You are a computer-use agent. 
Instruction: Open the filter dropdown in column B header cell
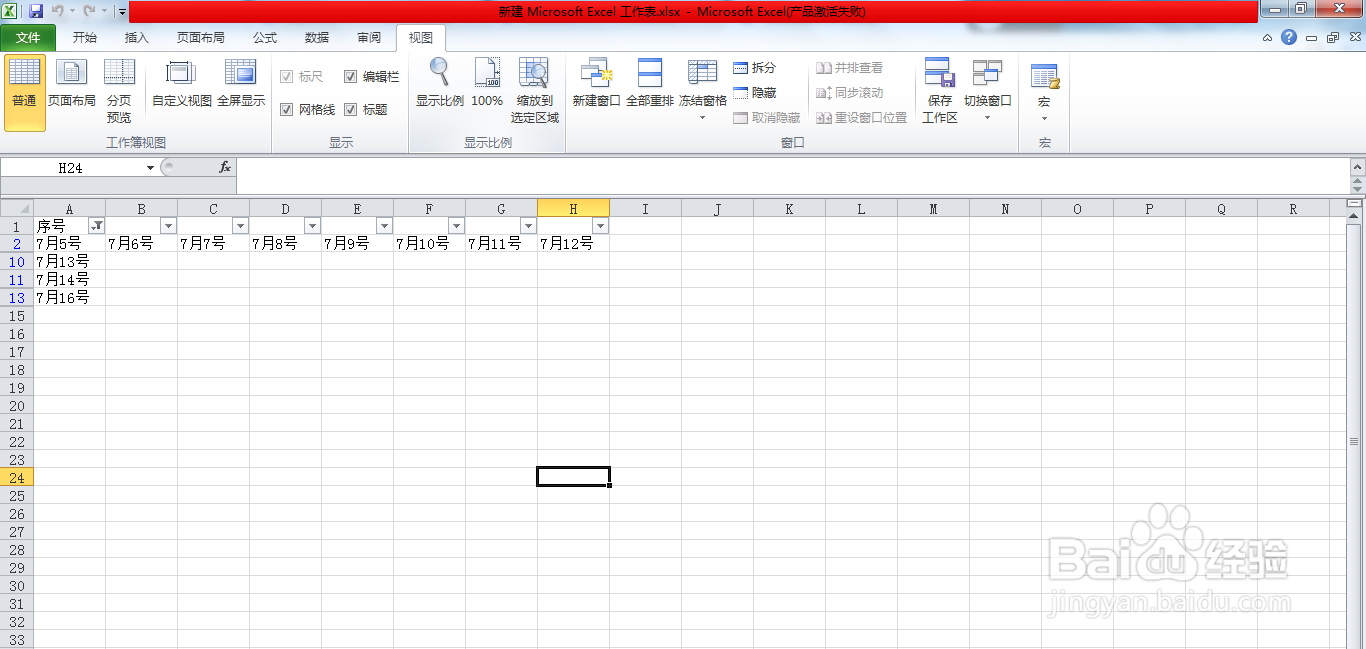point(169,226)
